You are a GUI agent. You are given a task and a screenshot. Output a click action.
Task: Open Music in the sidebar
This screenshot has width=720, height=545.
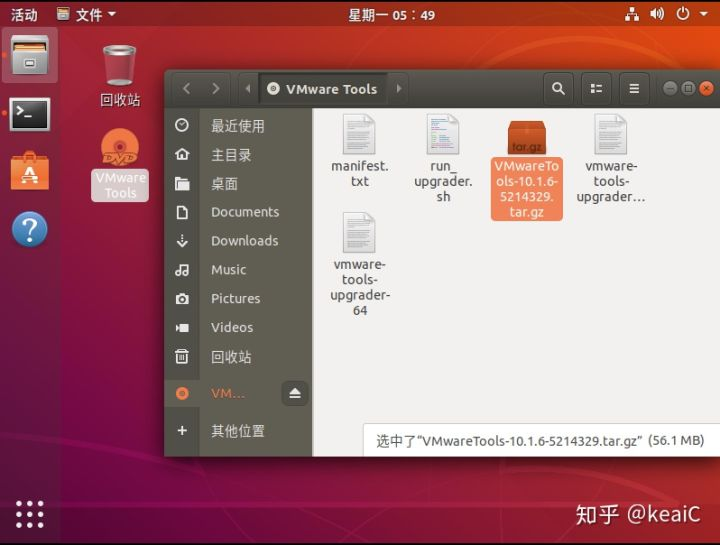238,270
